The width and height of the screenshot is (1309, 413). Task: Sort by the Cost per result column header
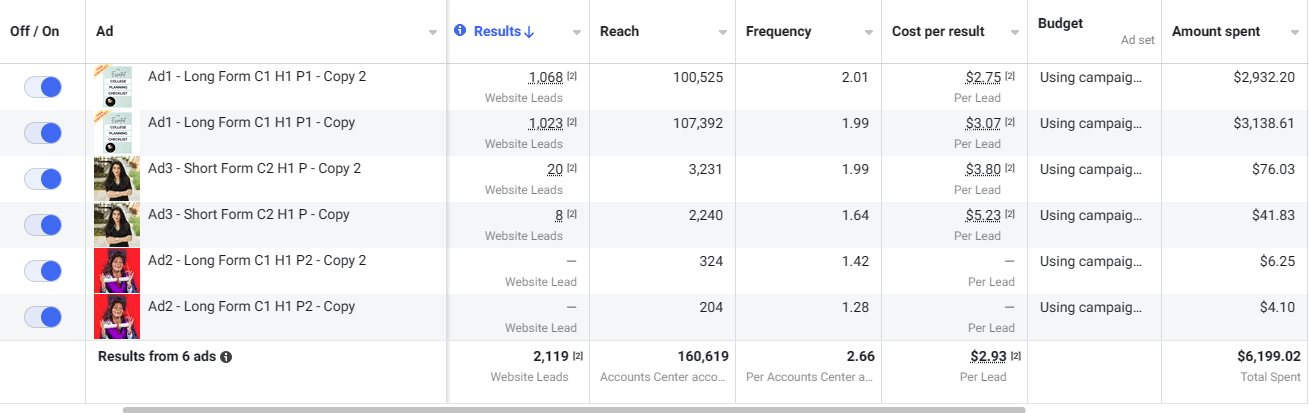coord(937,31)
